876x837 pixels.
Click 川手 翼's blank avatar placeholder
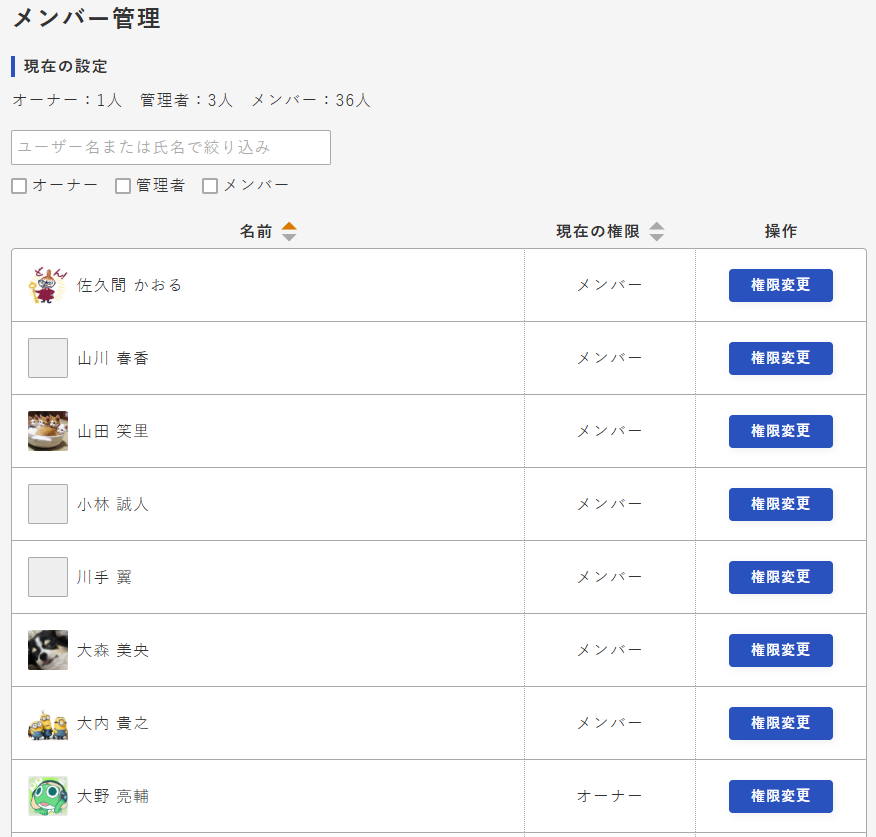[48, 577]
